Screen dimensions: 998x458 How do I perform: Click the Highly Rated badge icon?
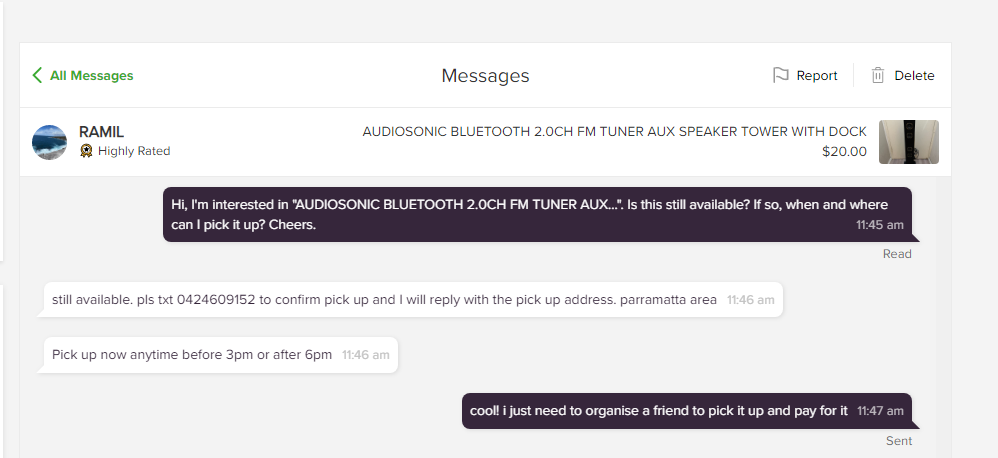pos(86,151)
